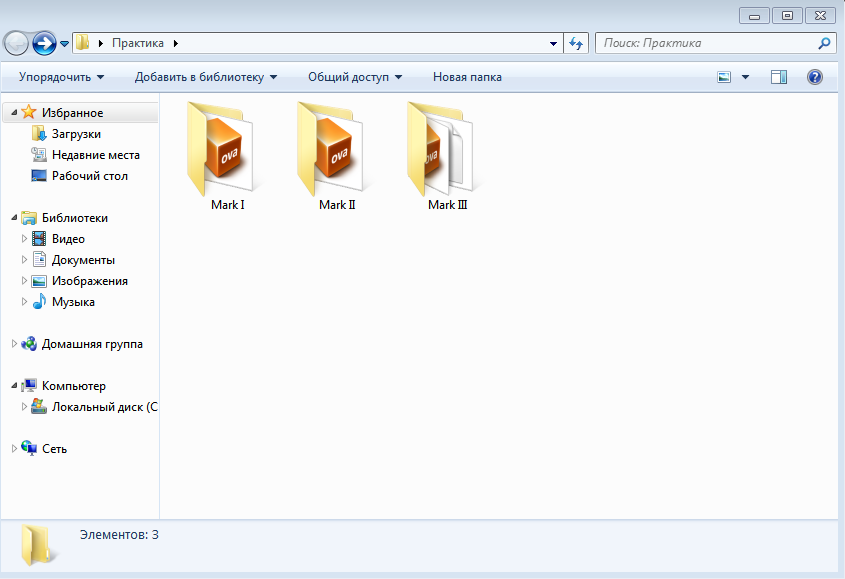Collapse the Компьютер section

14,386
